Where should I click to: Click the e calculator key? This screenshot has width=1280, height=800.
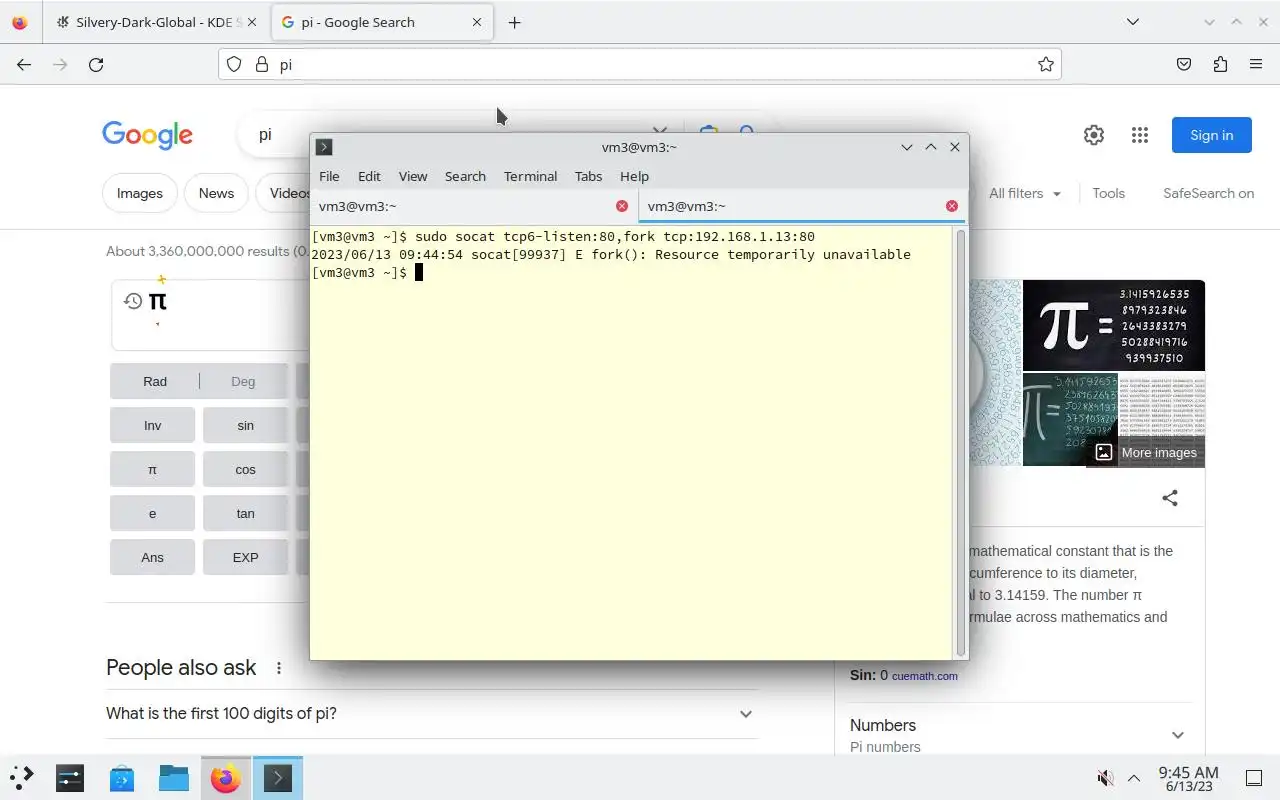point(152,513)
